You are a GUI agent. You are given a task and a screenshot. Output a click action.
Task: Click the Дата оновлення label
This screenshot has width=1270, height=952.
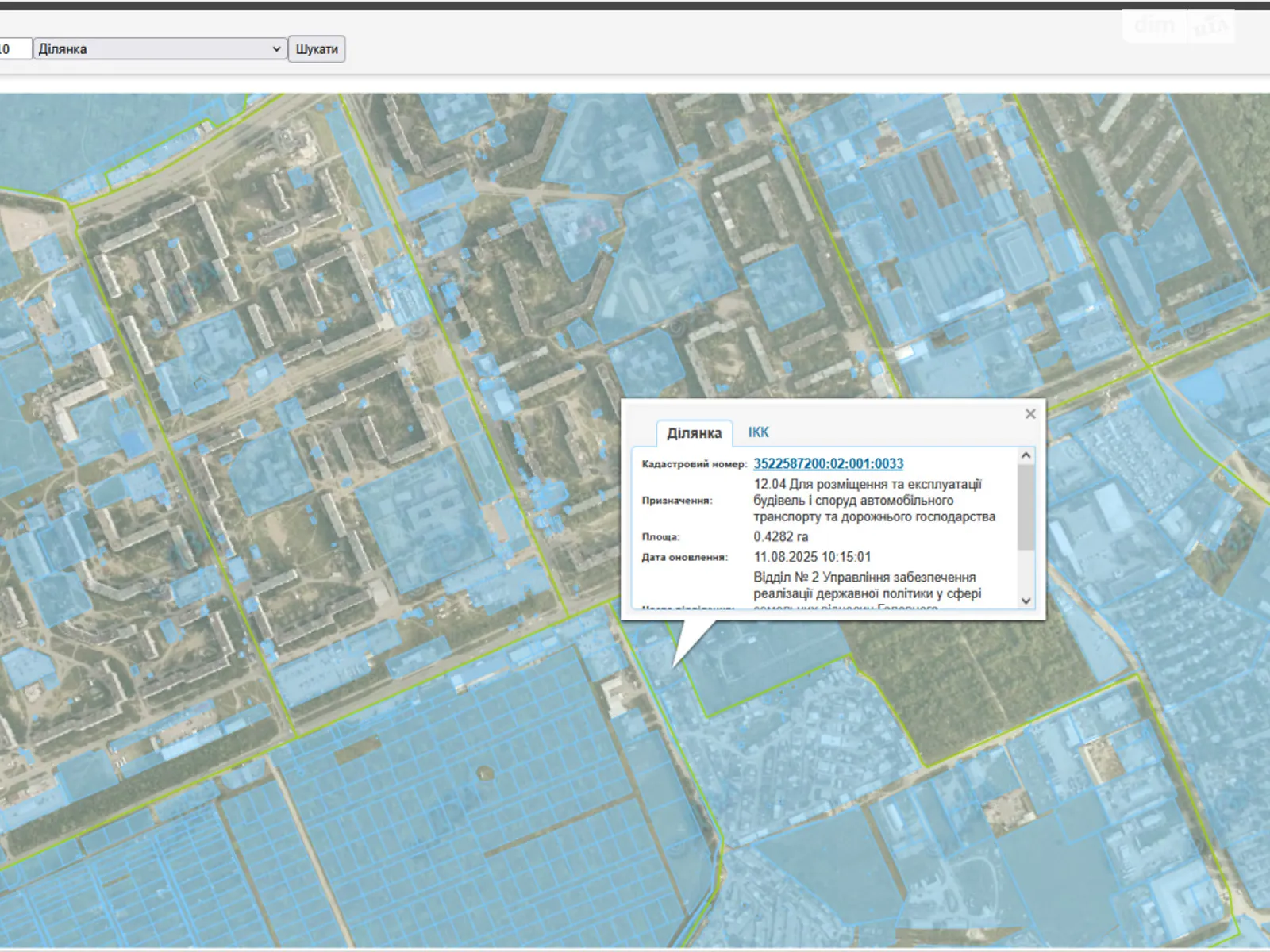point(684,557)
